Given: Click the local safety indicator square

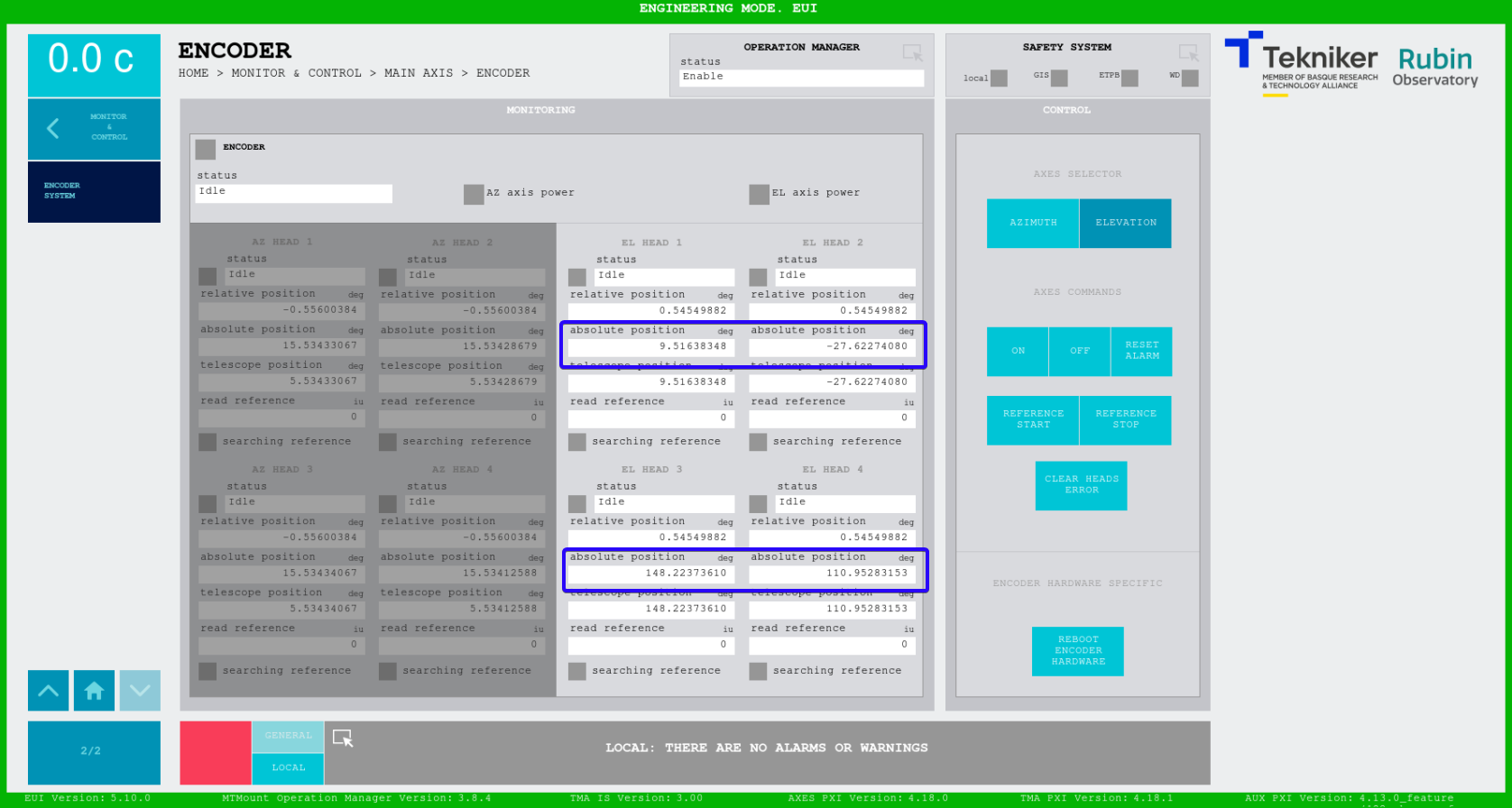Looking at the screenshot, I should [x=999, y=78].
